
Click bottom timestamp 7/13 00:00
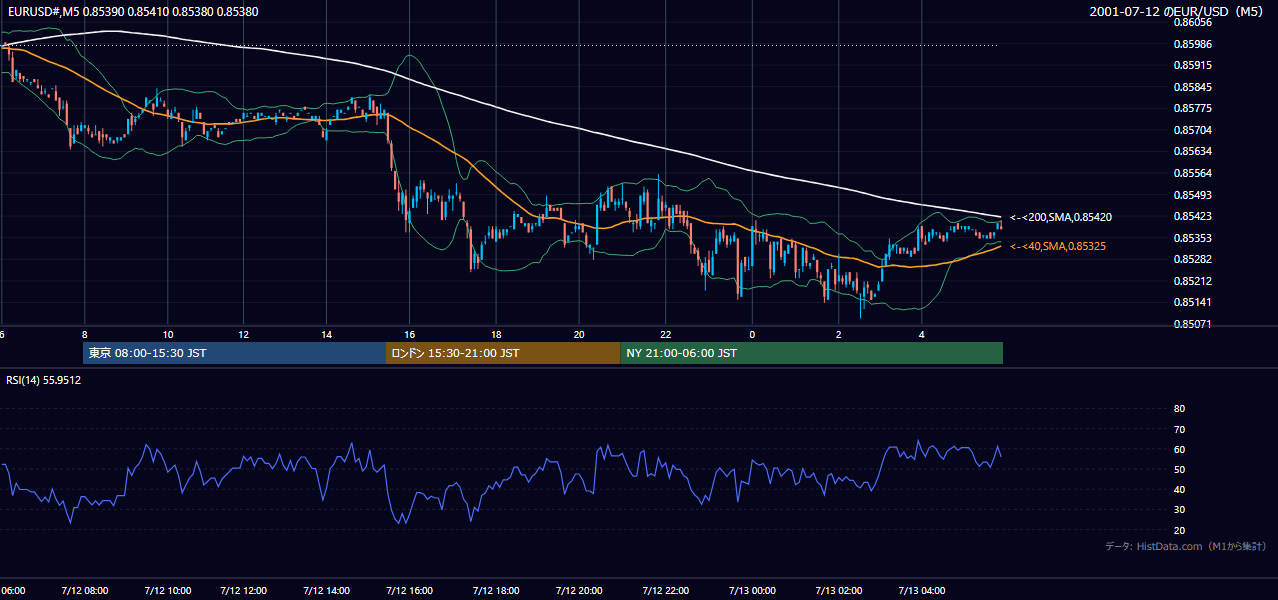pyautogui.click(x=751, y=591)
